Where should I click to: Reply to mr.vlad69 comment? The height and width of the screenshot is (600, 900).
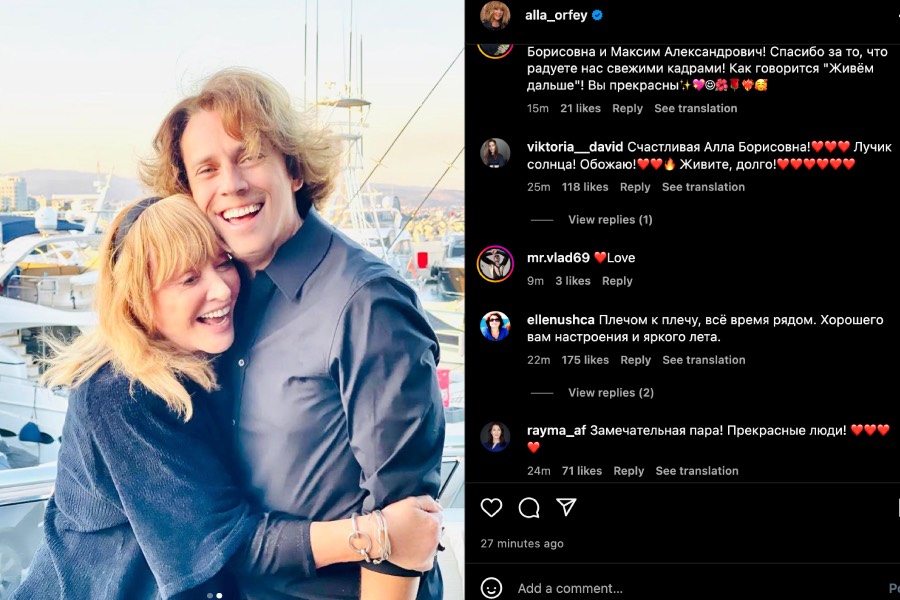click(x=617, y=281)
